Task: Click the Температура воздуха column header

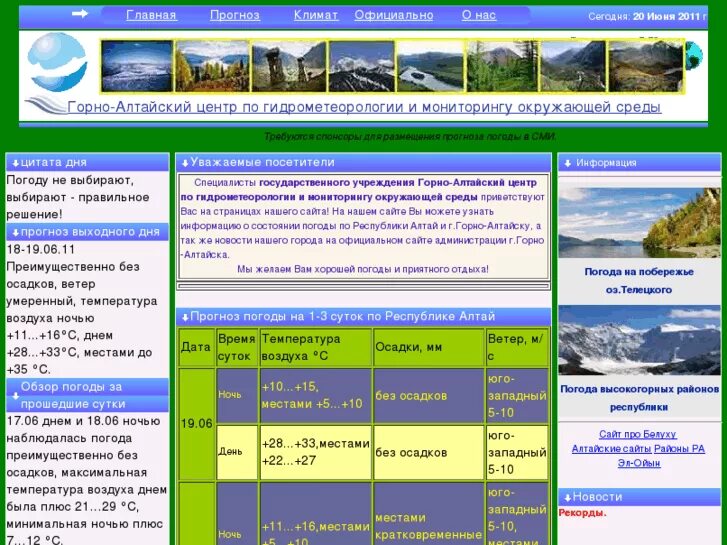Action: (316, 347)
